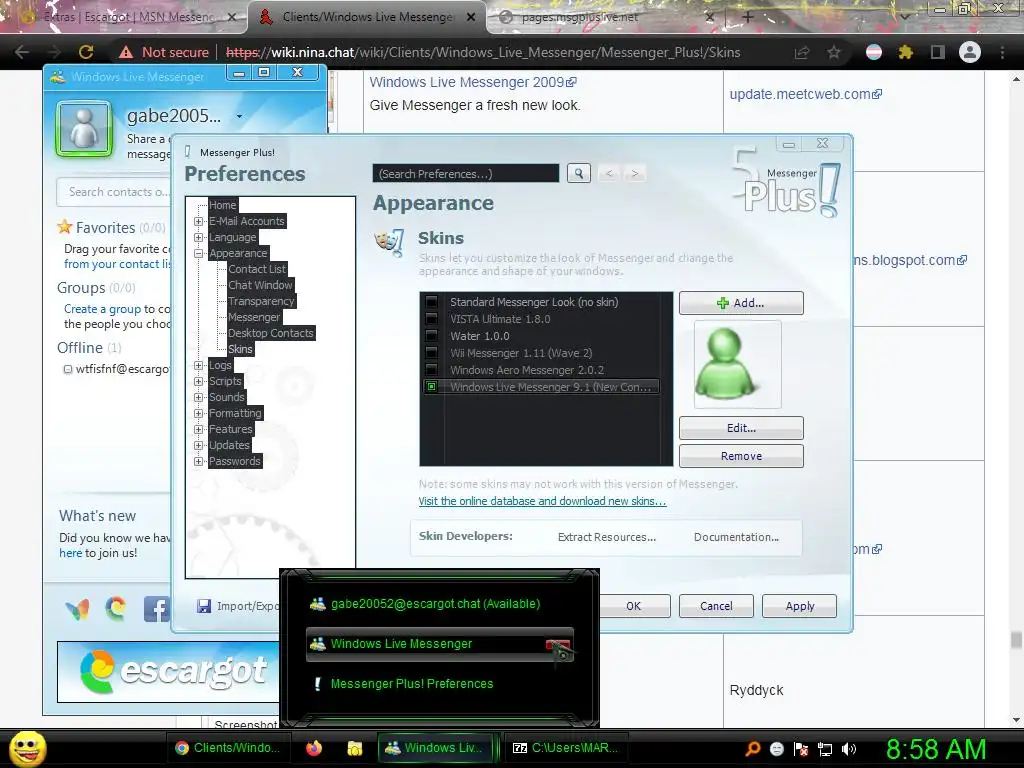Expand the Formatting tree node
The width and height of the screenshot is (1024, 768).
[199, 413]
